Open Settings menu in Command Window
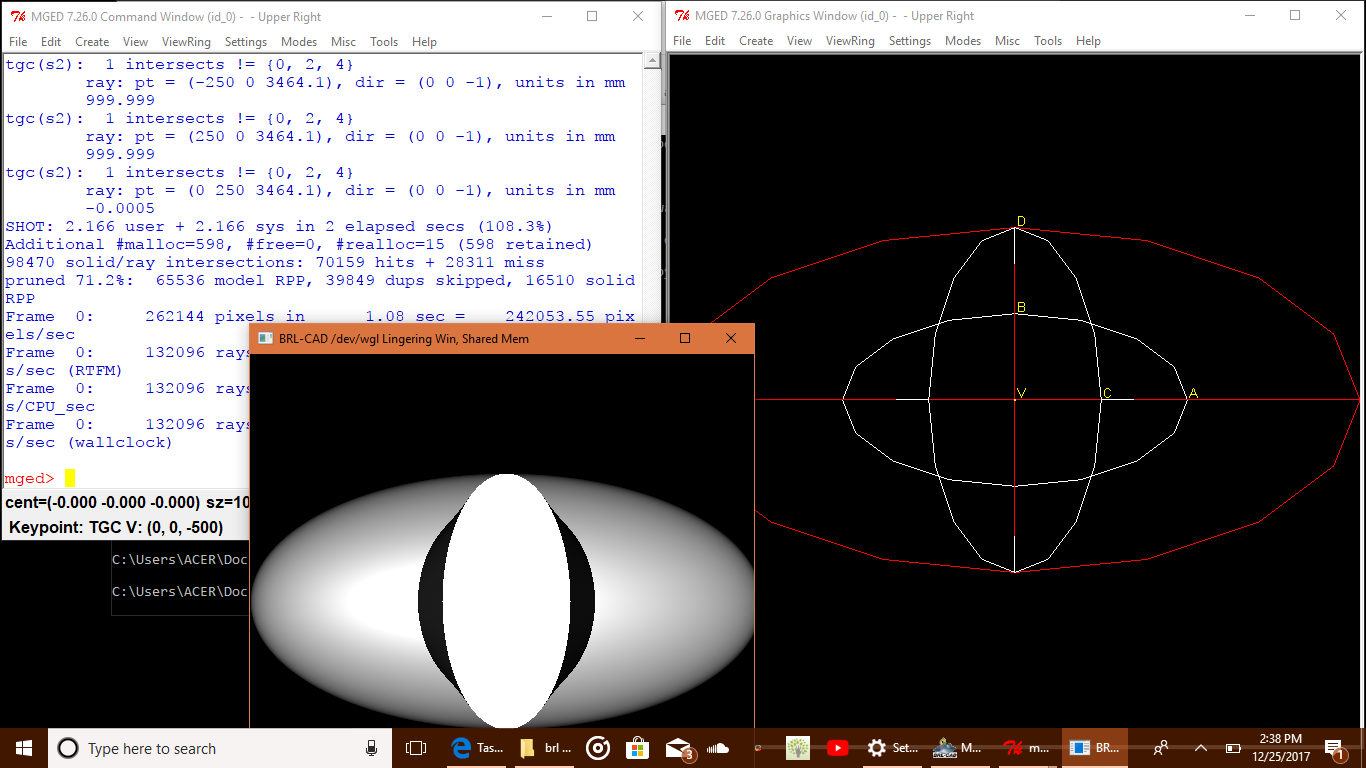This screenshot has width=1366, height=768. tap(246, 42)
